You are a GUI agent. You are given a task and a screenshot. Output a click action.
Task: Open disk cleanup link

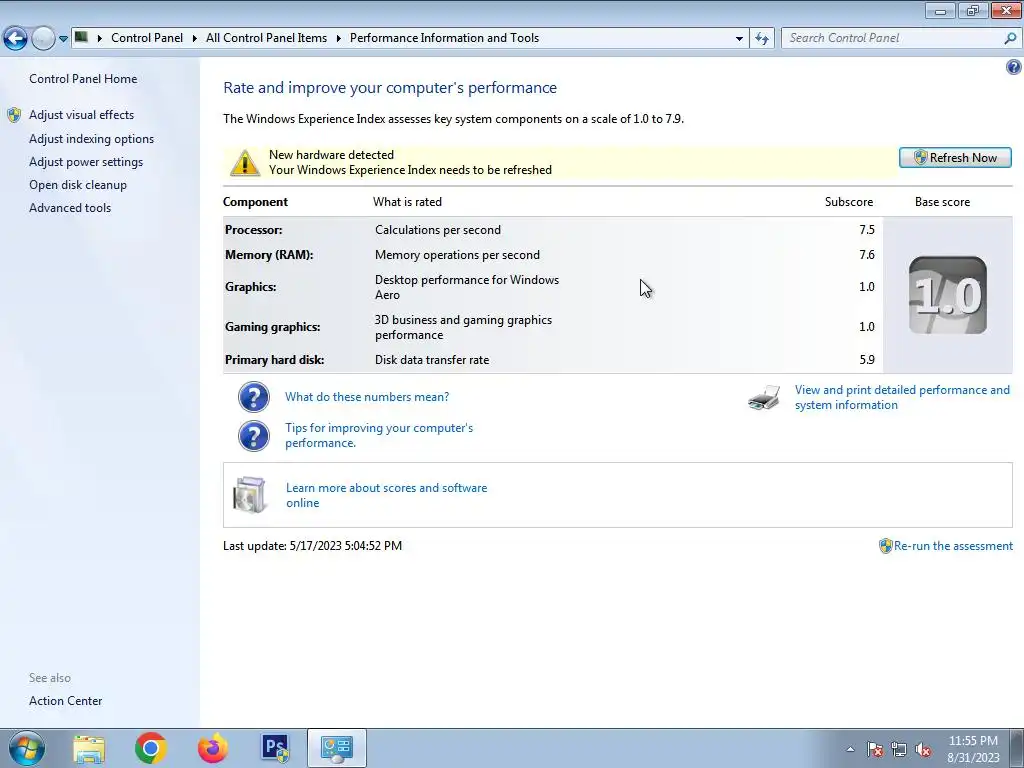[78, 185]
